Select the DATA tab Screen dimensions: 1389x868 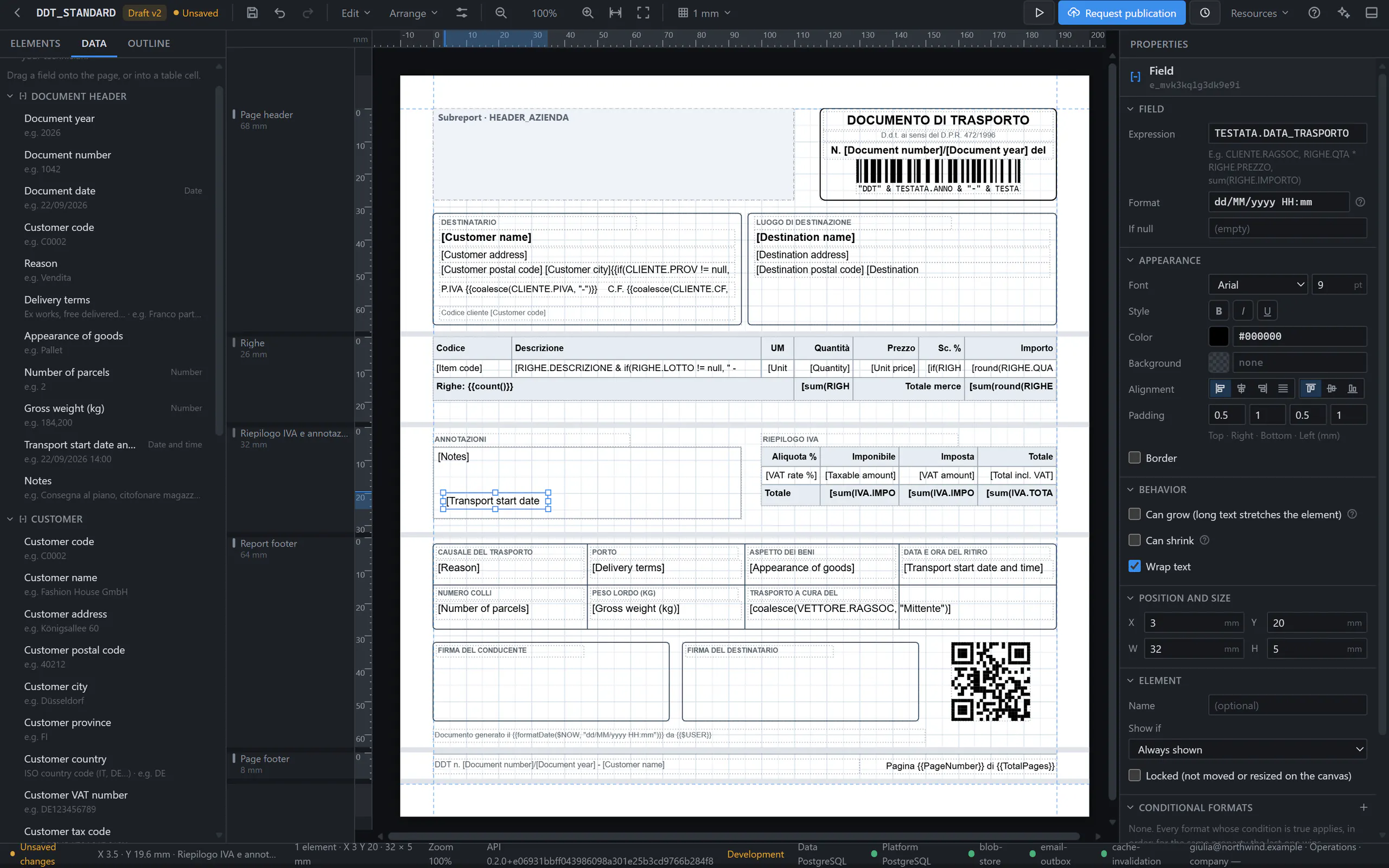93,43
